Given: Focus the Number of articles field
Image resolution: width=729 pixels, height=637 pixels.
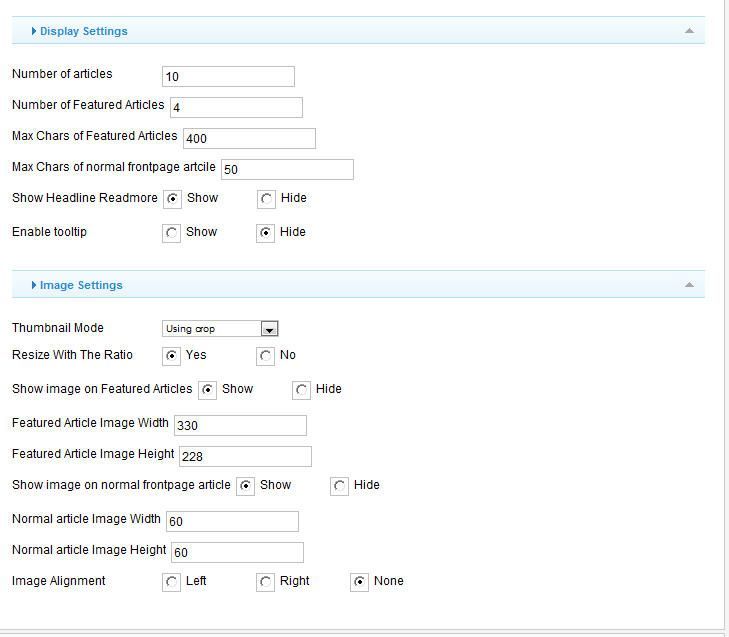Looking at the screenshot, I should click(x=228, y=76).
